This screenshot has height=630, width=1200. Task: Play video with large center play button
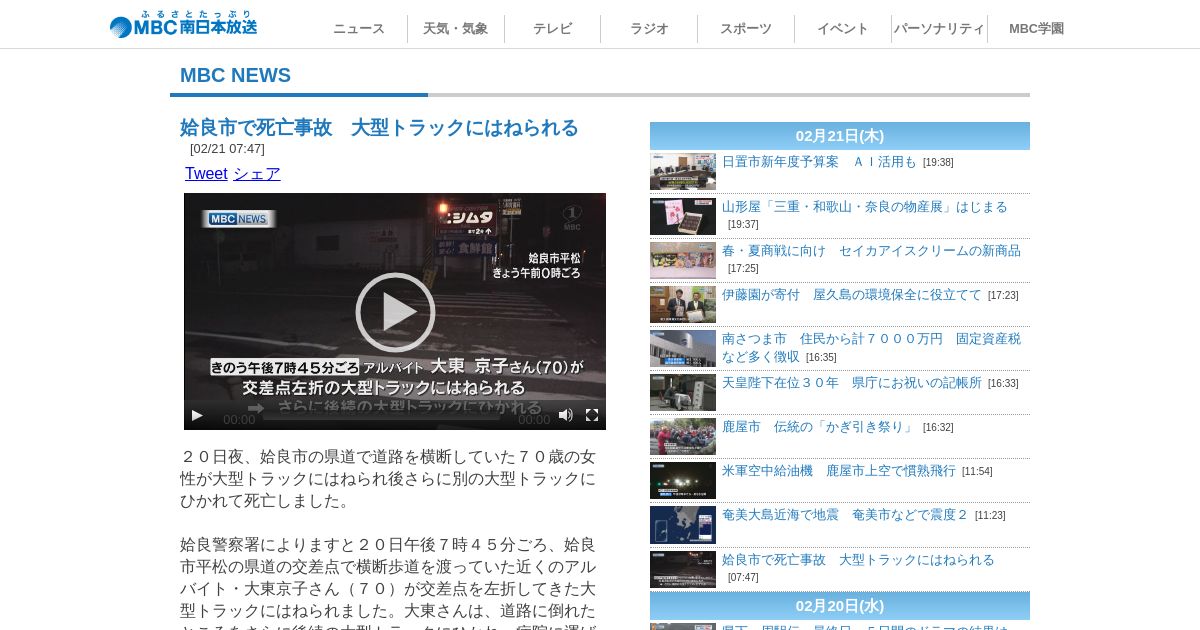tap(395, 312)
